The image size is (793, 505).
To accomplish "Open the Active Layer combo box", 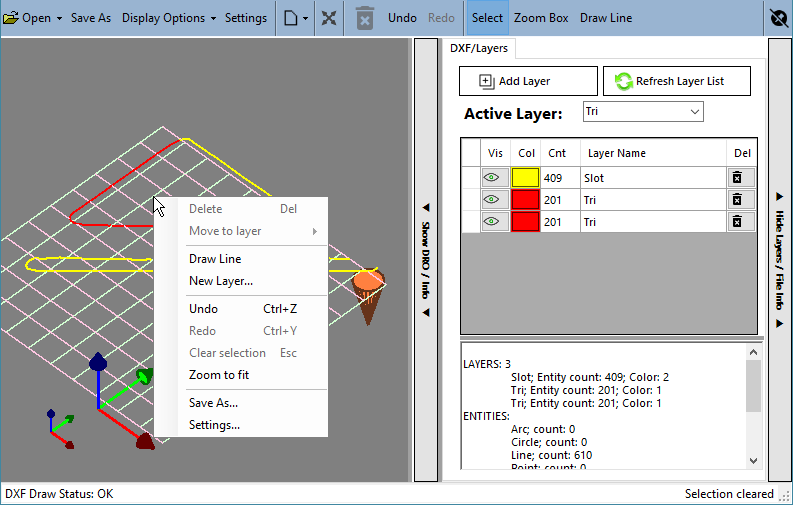I will [643, 112].
